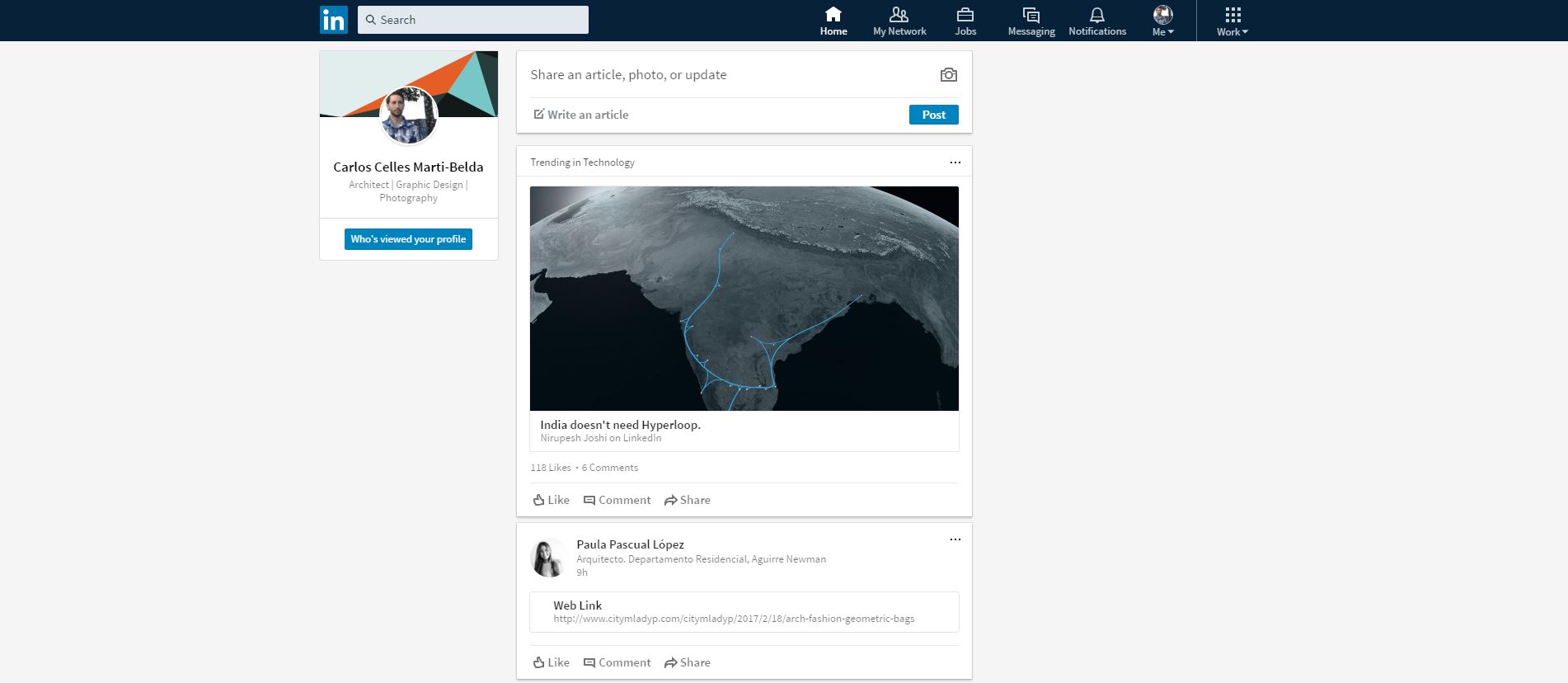Click into the Search field

click(x=473, y=20)
